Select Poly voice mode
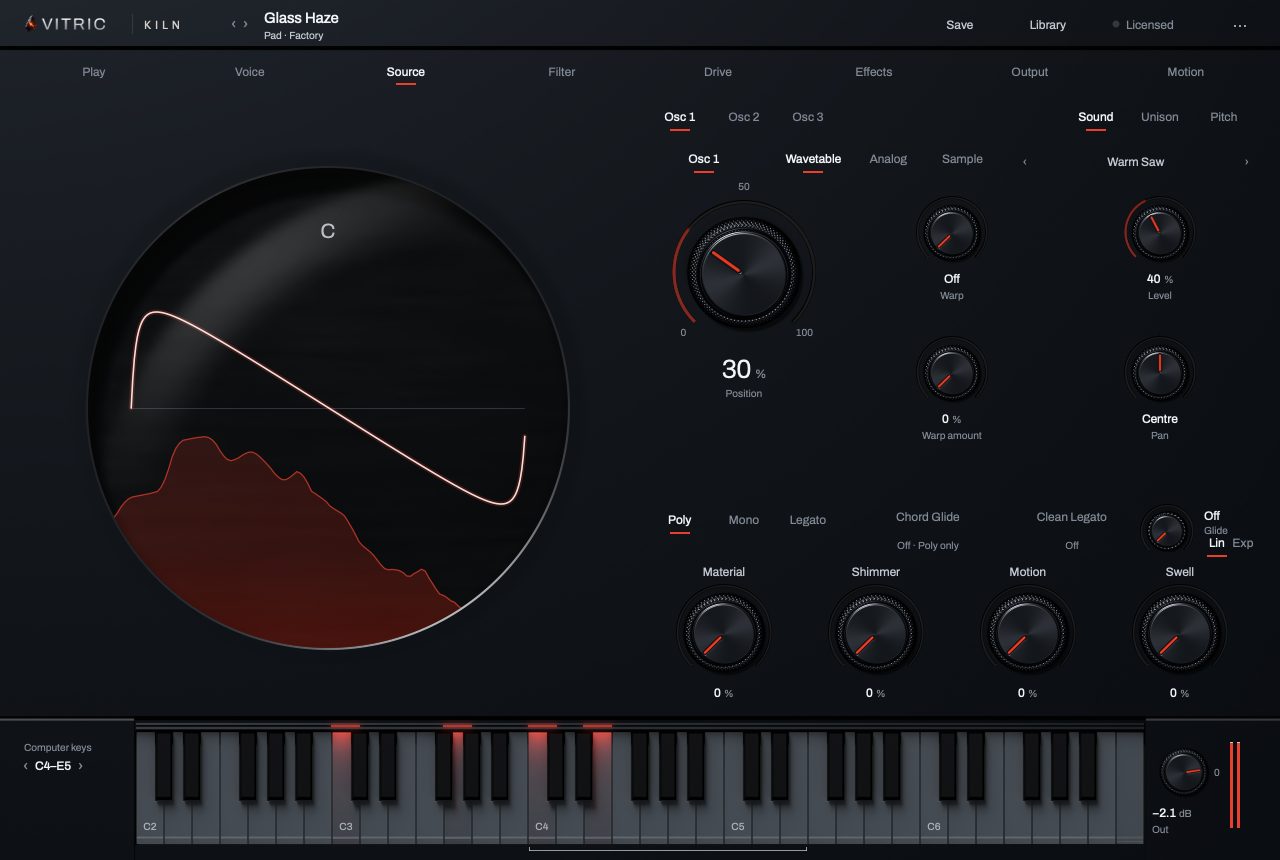Viewport: 1280px width, 860px height. pos(680,520)
